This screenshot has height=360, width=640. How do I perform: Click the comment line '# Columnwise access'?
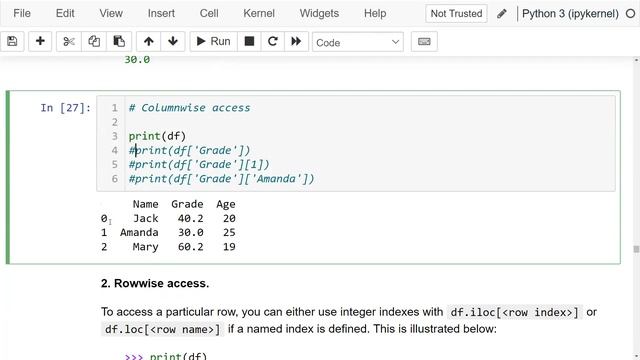click(189, 108)
